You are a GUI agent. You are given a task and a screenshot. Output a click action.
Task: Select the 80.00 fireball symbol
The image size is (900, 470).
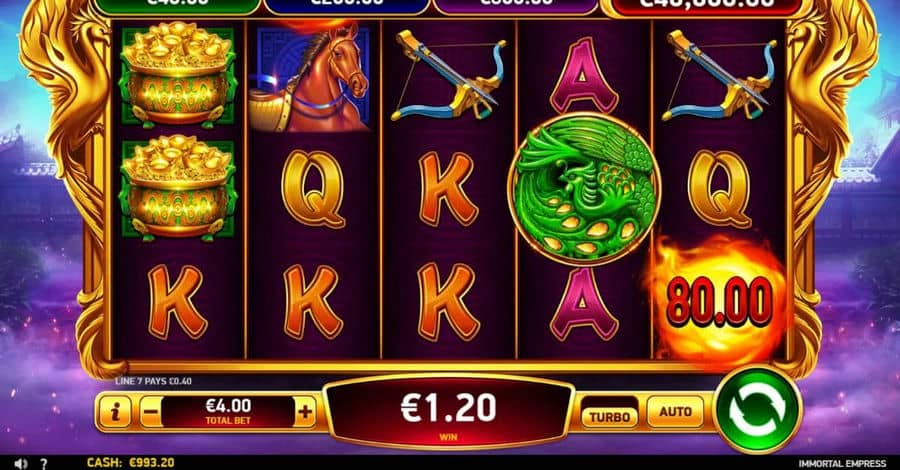pyautogui.click(x=719, y=301)
